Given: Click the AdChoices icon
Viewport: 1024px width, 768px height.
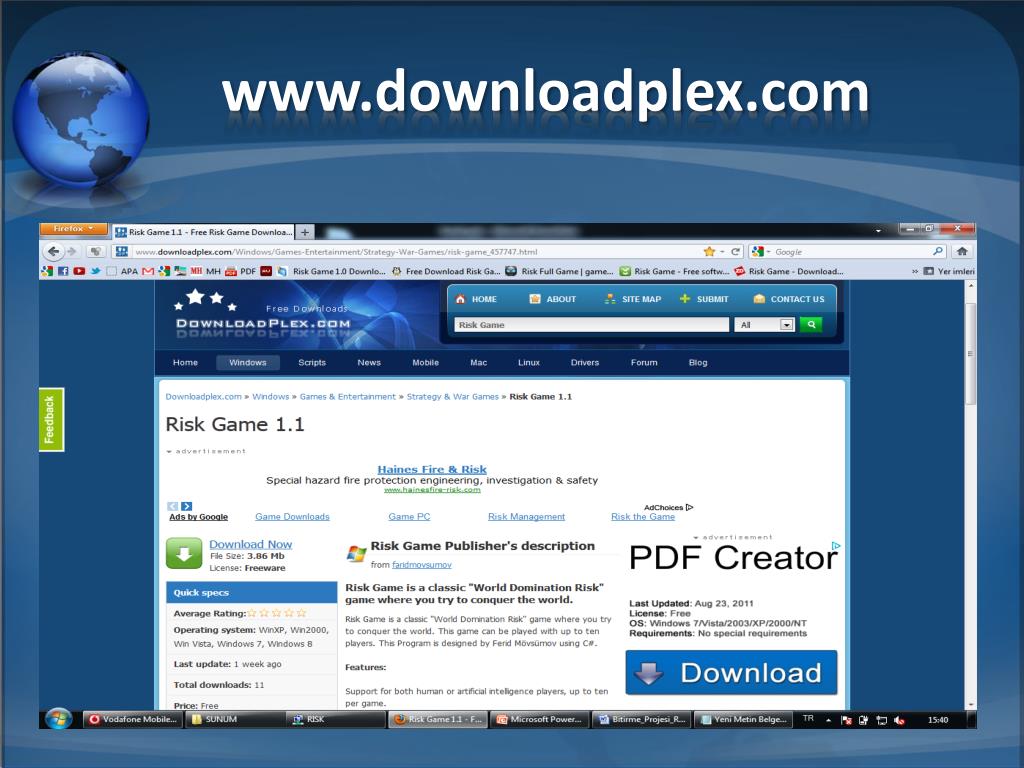Looking at the screenshot, I should click(x=689, y=507).
